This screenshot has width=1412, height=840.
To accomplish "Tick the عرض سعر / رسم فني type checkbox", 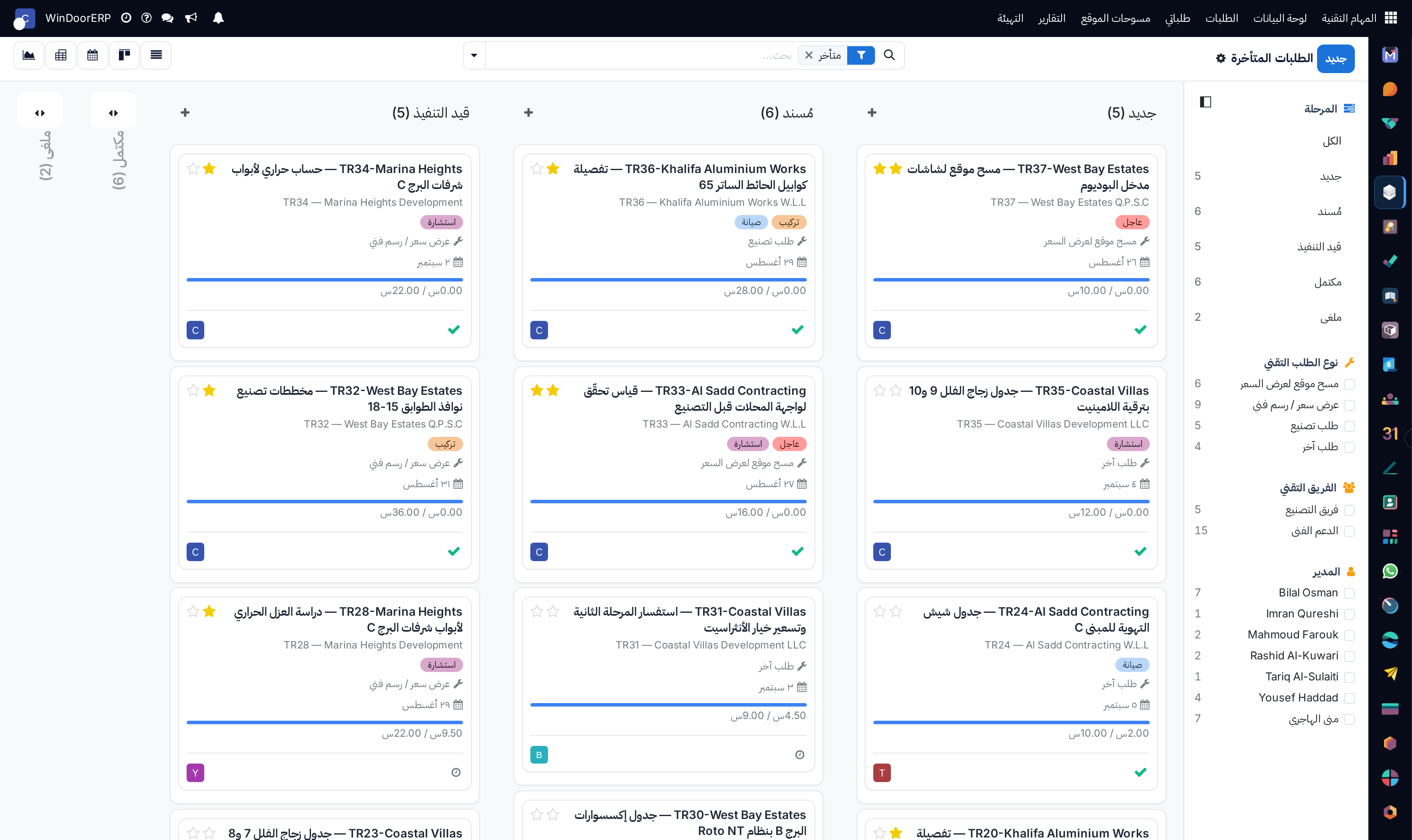I will coord(1349,405).
